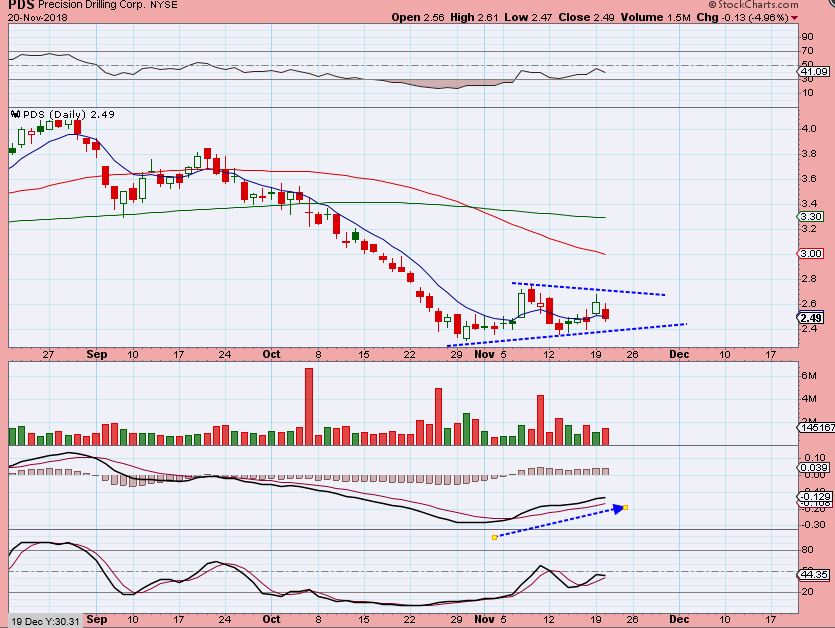This screenshot has width=835, height=628.
Task: Click the MACD line tag -0.129
Action: (814, 496)
